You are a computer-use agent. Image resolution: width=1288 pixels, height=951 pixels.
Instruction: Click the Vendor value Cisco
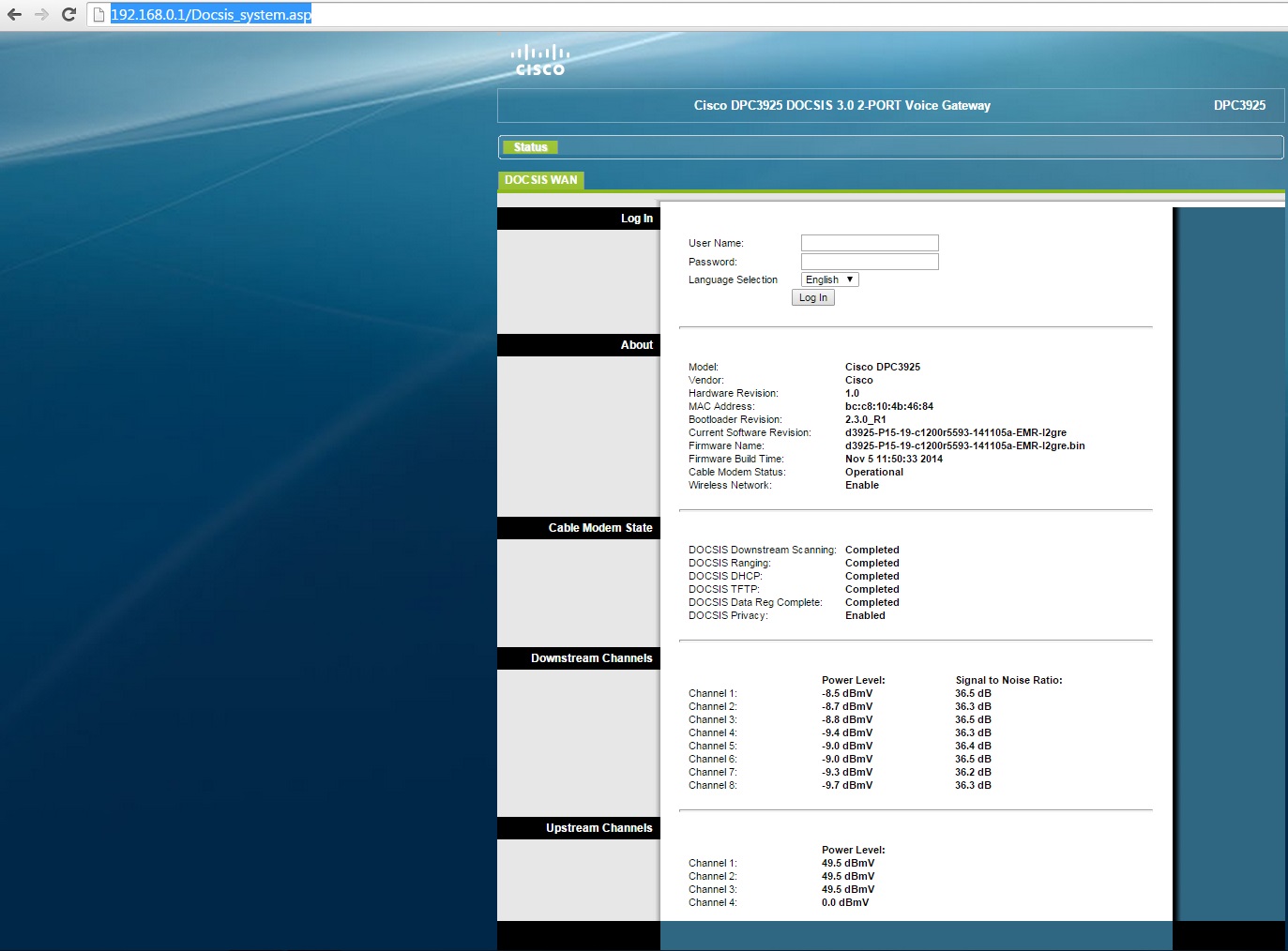(x=859, y=380)
